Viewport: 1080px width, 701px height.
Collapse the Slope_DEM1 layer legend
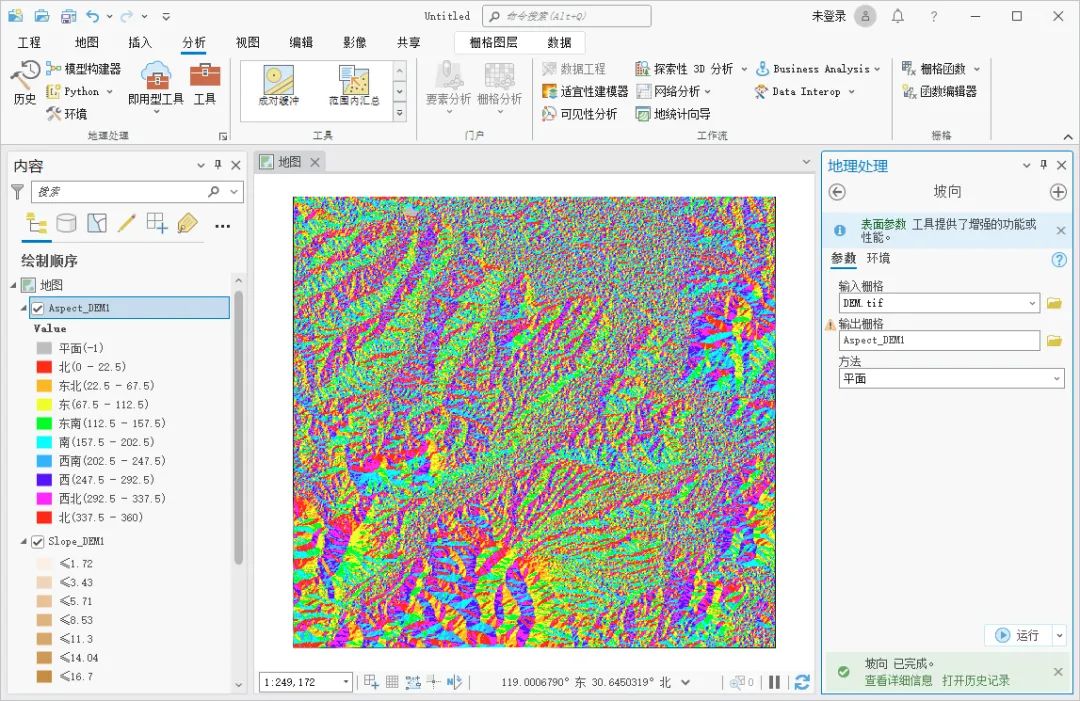(x=24, y=541)
